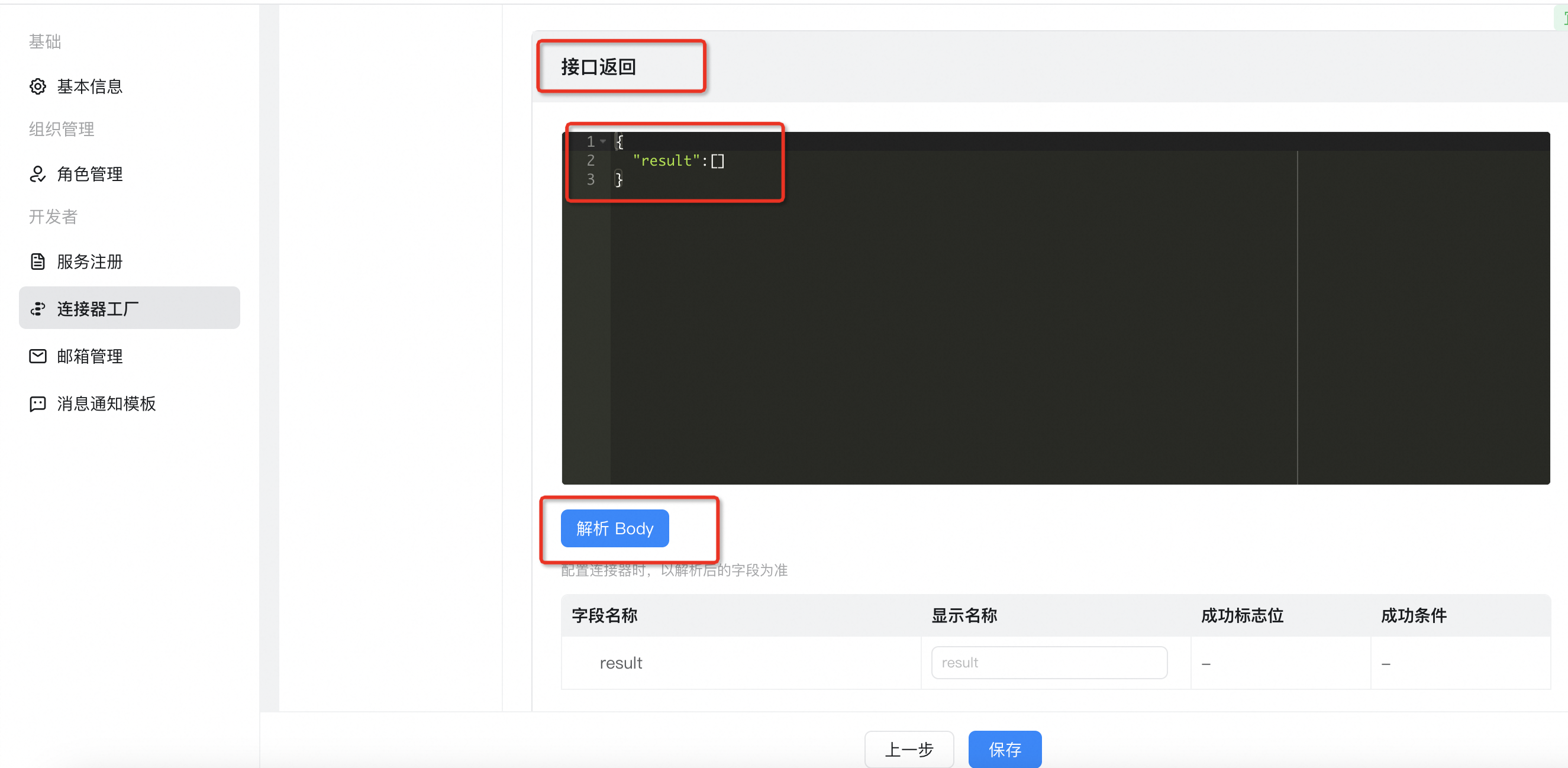
Task: Go back with the 上一步 button
Action: (909, 749)
